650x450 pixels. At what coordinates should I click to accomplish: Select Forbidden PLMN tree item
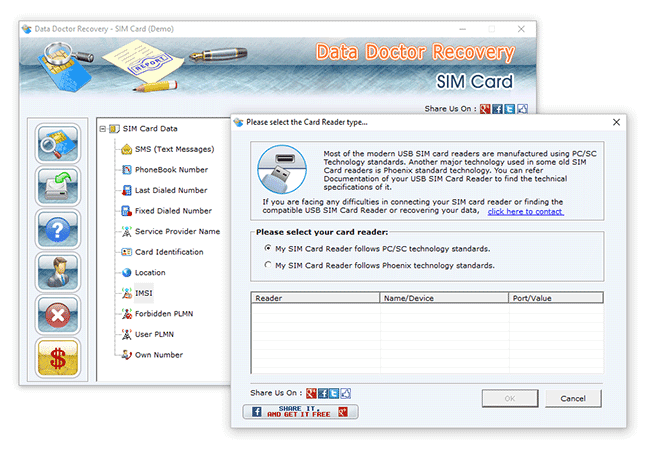[164, 314]
